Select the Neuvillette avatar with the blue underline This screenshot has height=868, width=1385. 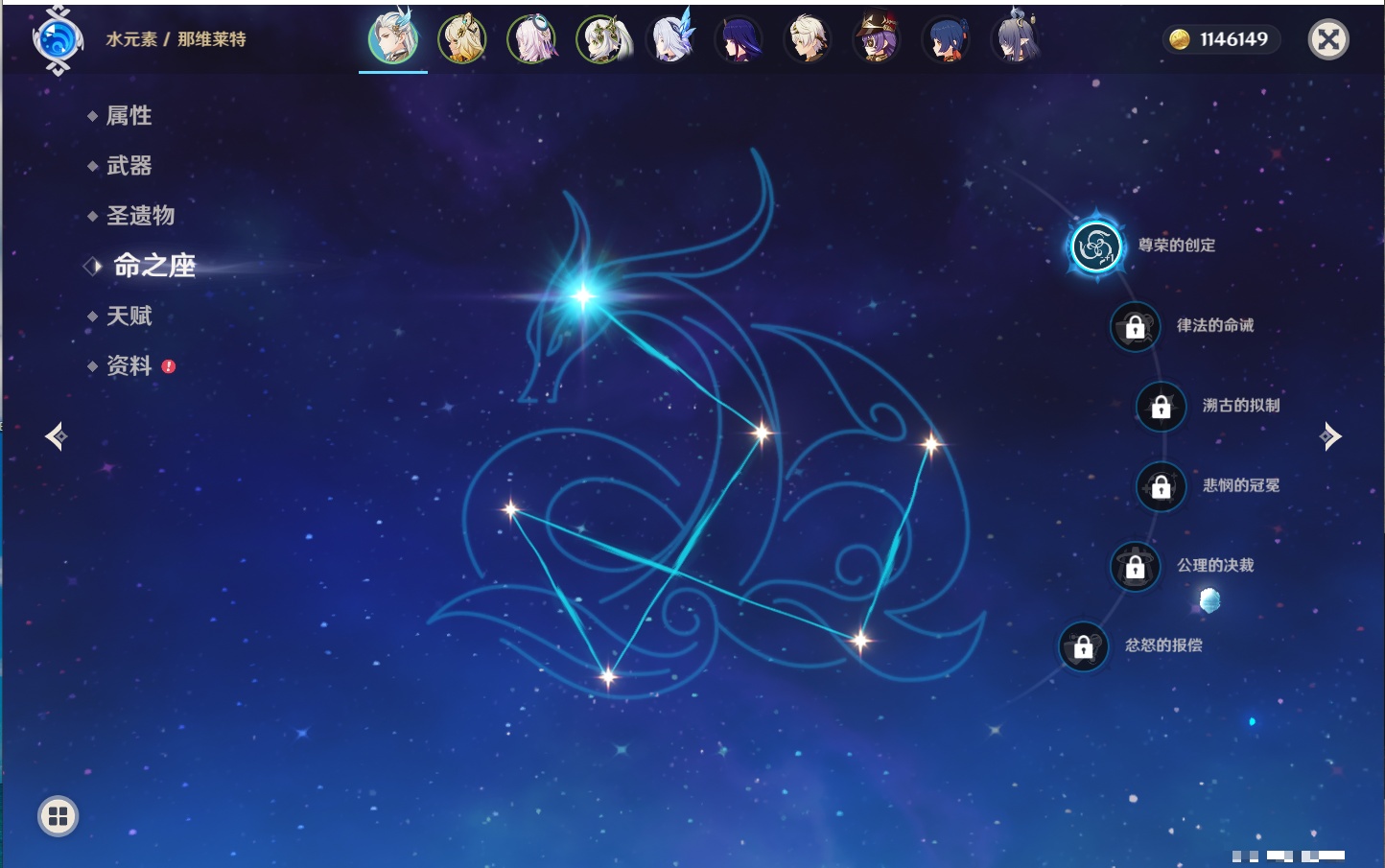[393, 39]
